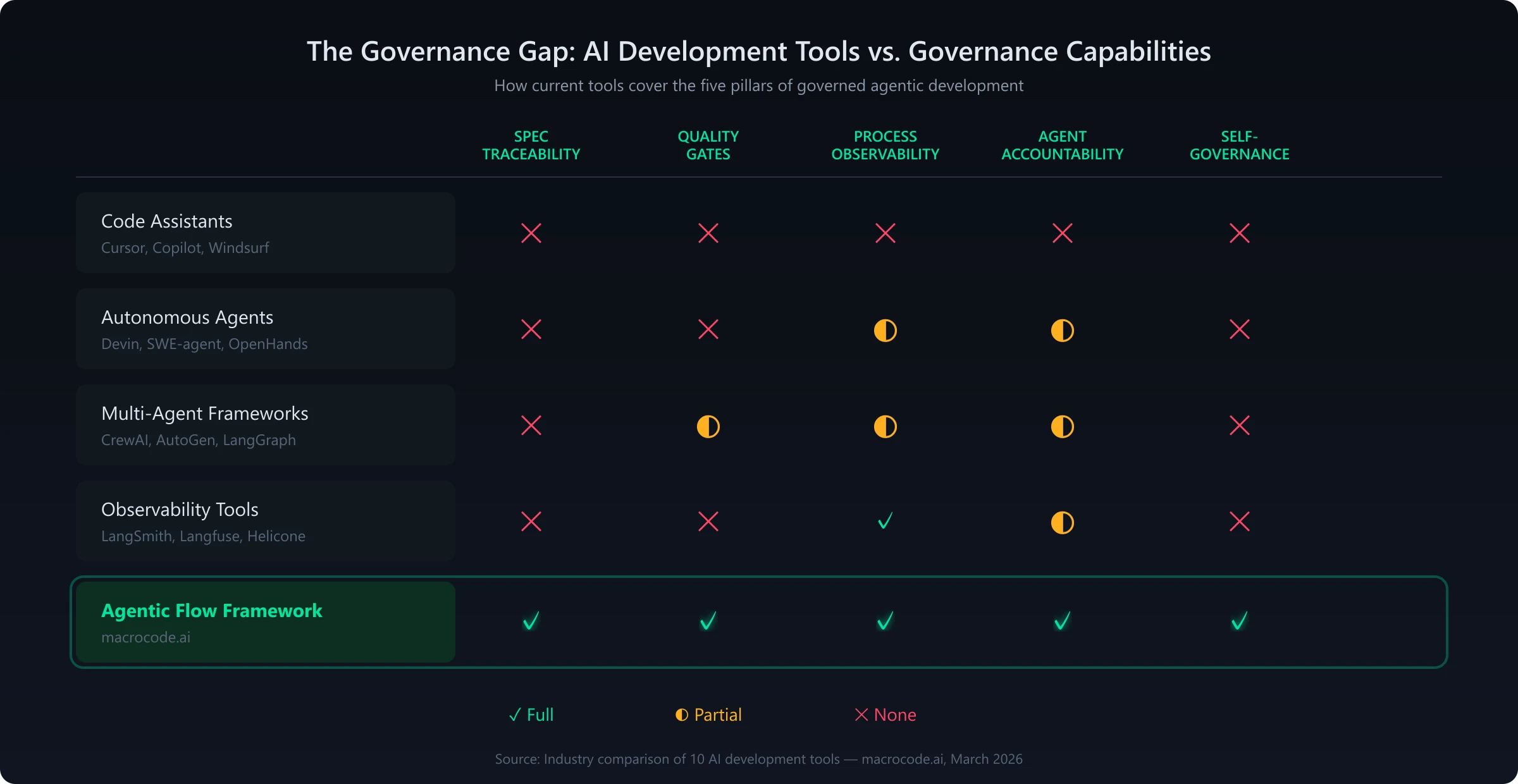Click the Agent Accountability column header
Image resolution: width=1518 pixels, height=784 pixels.
coord(1063,145)
